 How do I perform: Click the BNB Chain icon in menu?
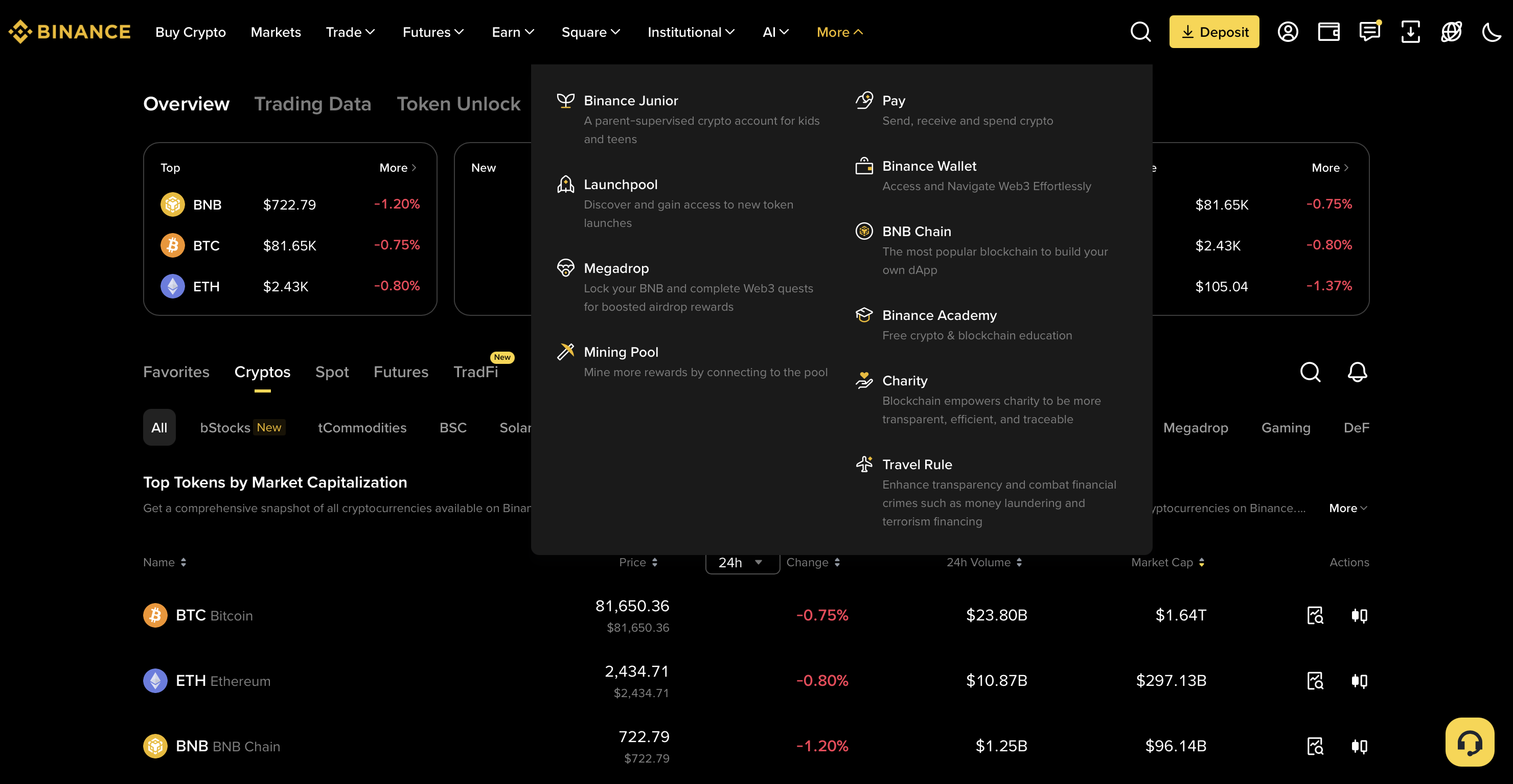864,232
